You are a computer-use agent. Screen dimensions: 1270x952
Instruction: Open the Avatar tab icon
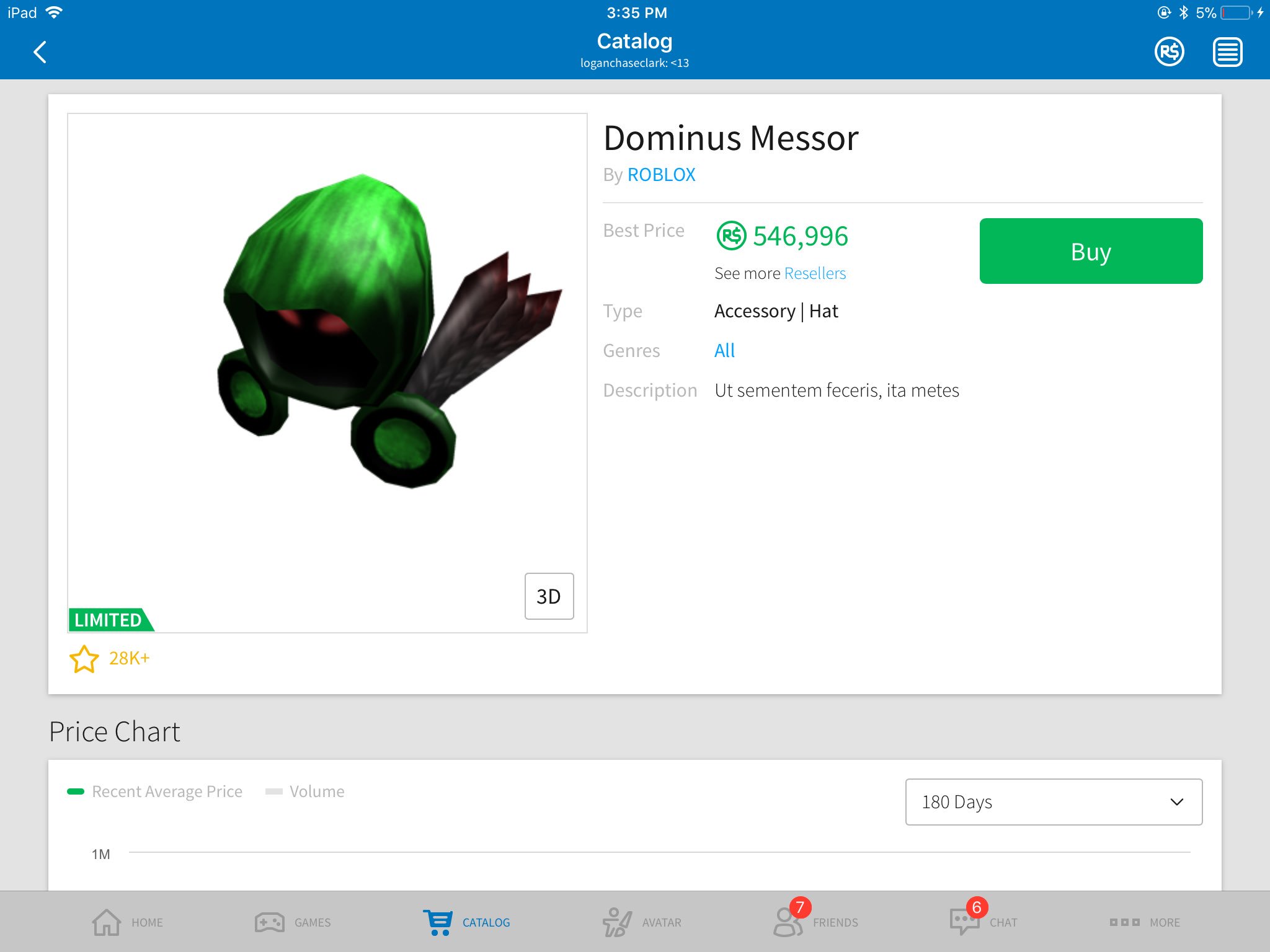click(x=616, y=922)
